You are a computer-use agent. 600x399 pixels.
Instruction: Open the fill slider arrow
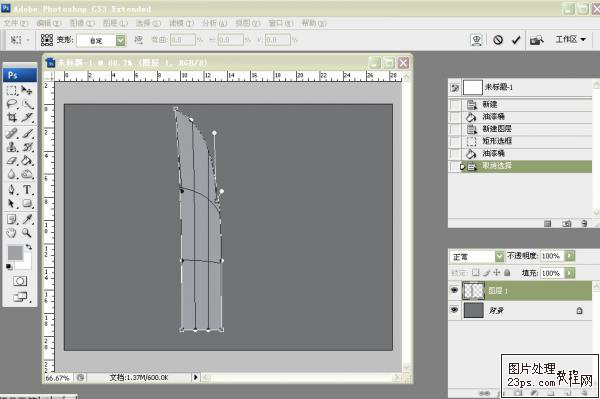(569, 273)
